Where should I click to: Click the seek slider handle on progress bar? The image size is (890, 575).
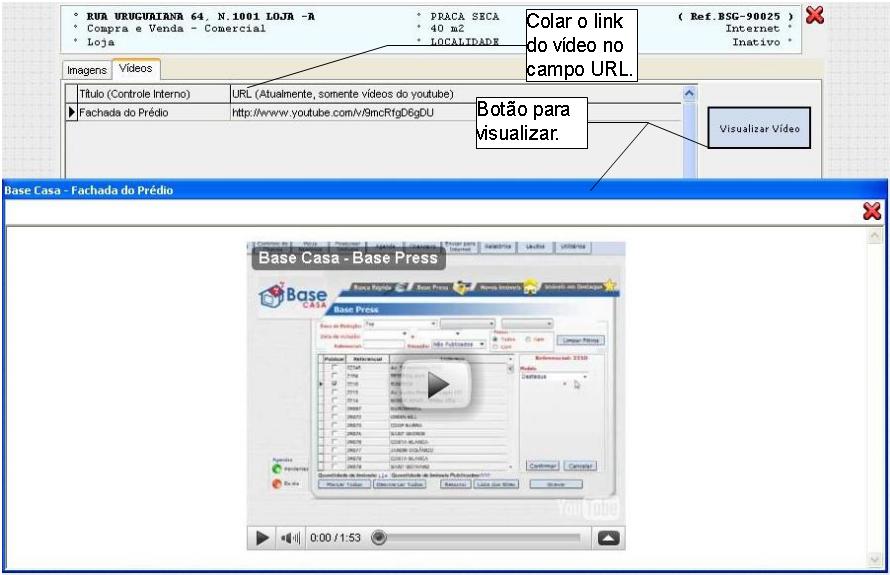click(379, 538)
